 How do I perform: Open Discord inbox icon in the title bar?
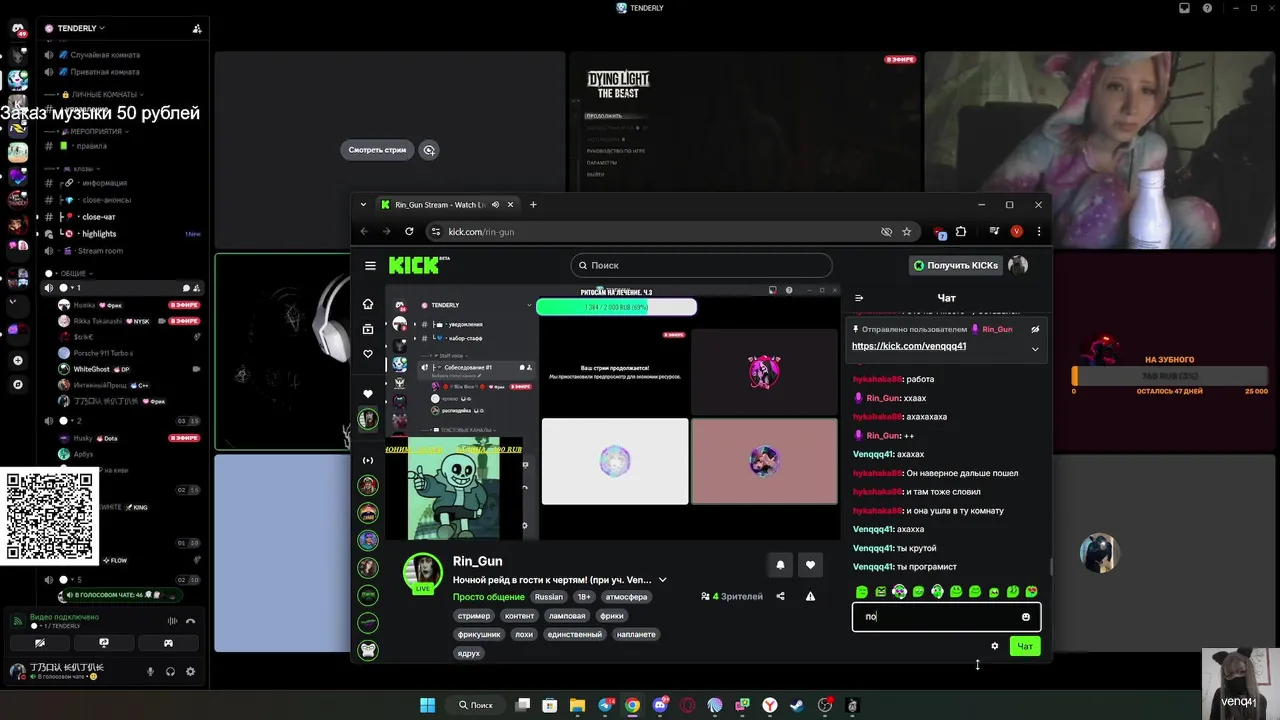(1184, 8)
